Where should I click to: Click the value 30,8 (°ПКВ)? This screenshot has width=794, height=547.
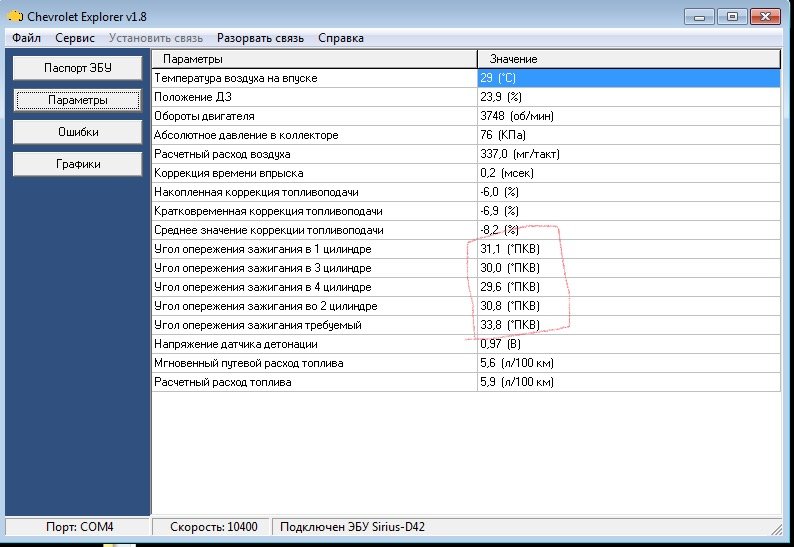pos(510,306)
